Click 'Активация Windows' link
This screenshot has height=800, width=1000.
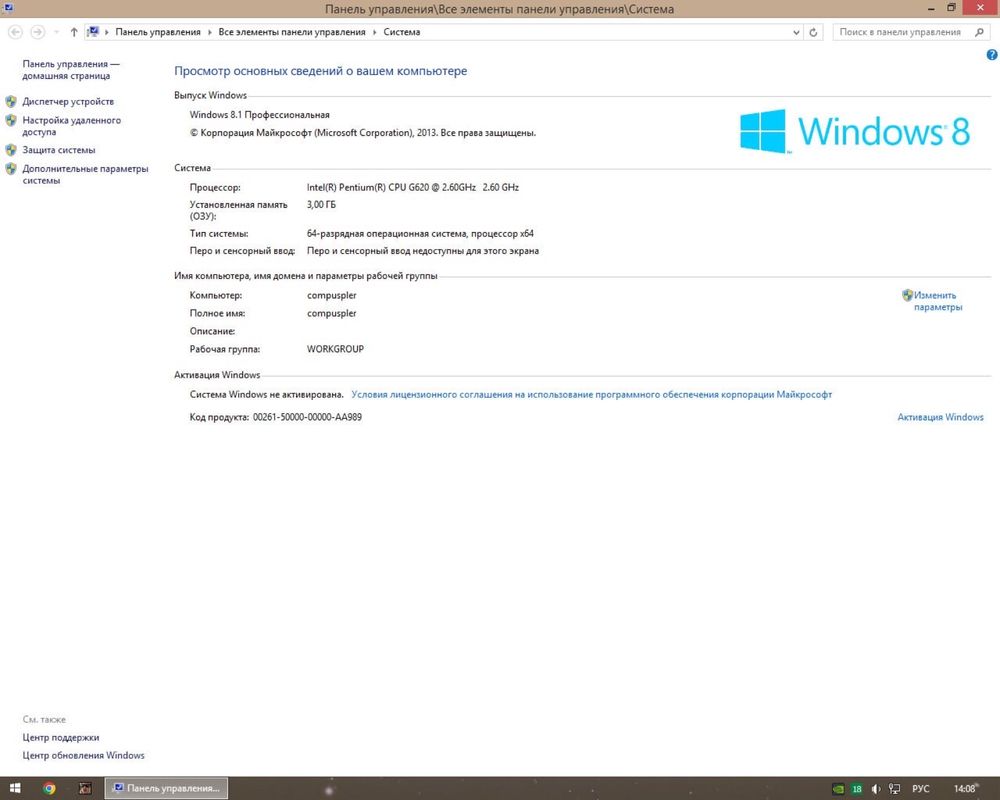[940, 417]
